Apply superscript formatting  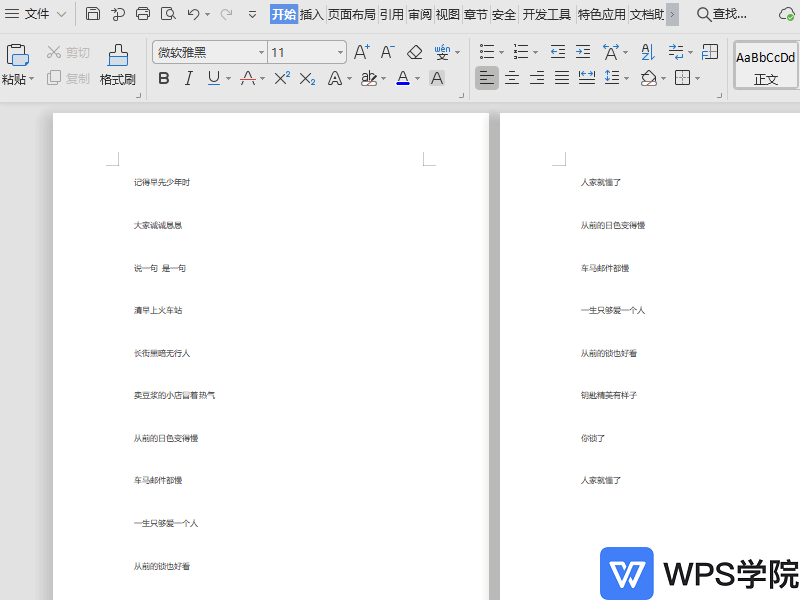(x=282, y=78)
